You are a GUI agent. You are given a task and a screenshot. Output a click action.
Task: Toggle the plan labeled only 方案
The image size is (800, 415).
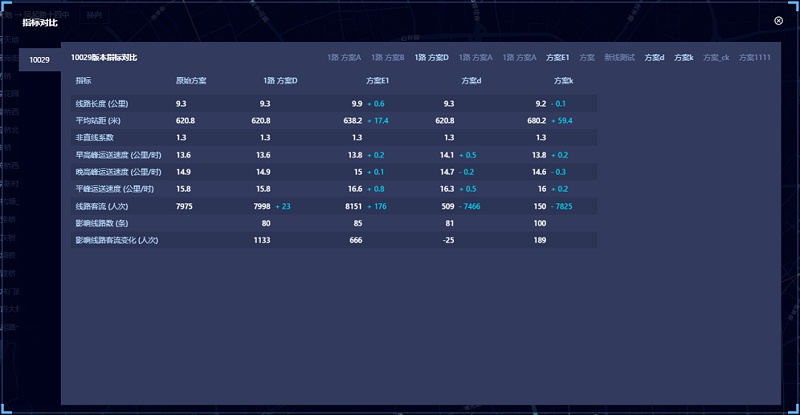[587, 57]
